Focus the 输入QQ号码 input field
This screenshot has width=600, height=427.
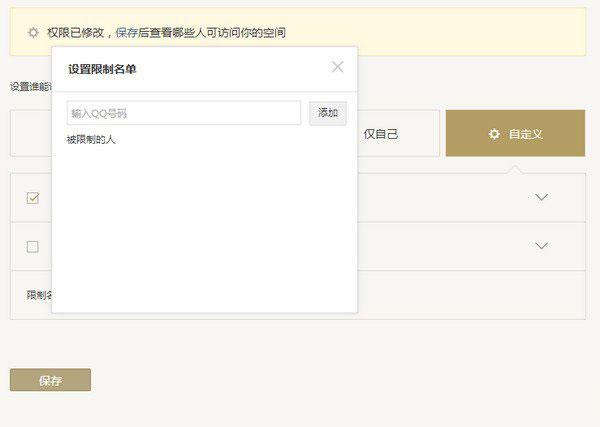(x=184, y=113)
